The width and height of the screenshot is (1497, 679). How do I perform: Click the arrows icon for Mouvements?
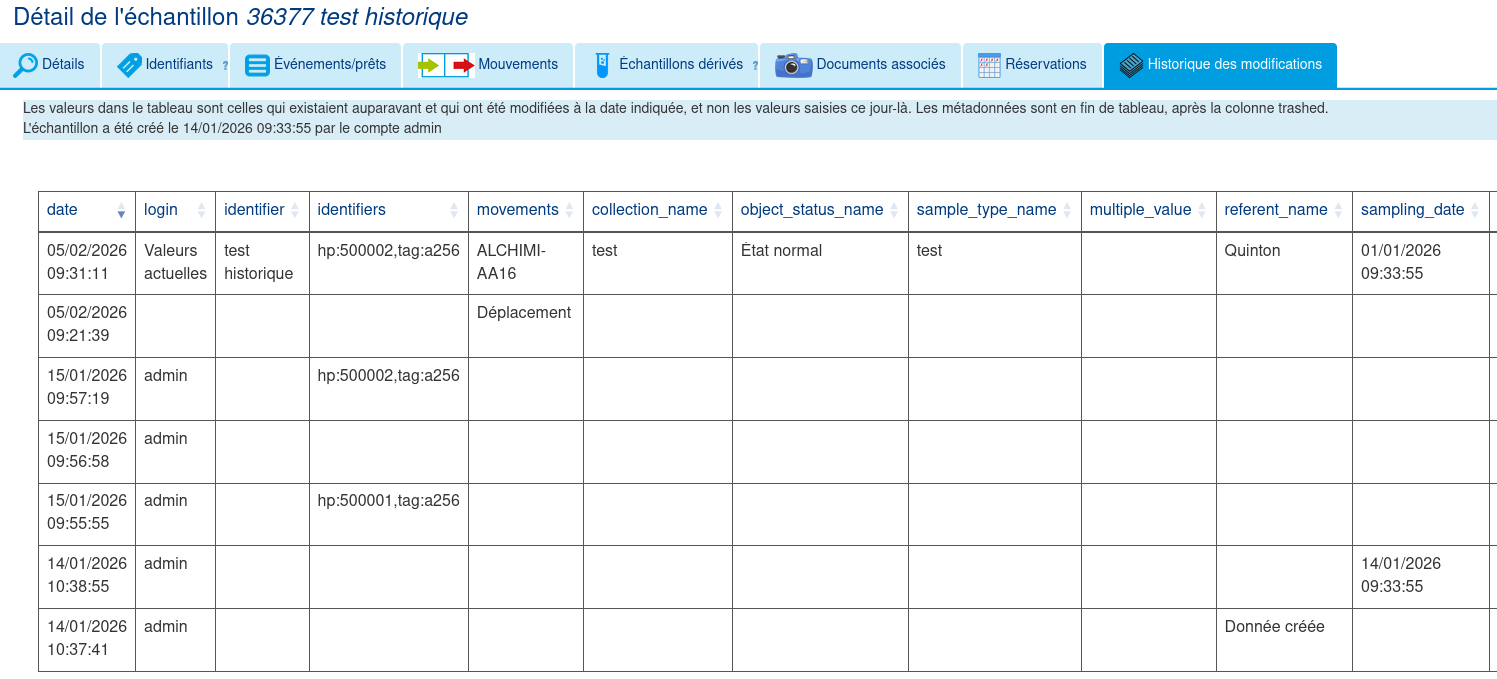click(x=445, y=65)
